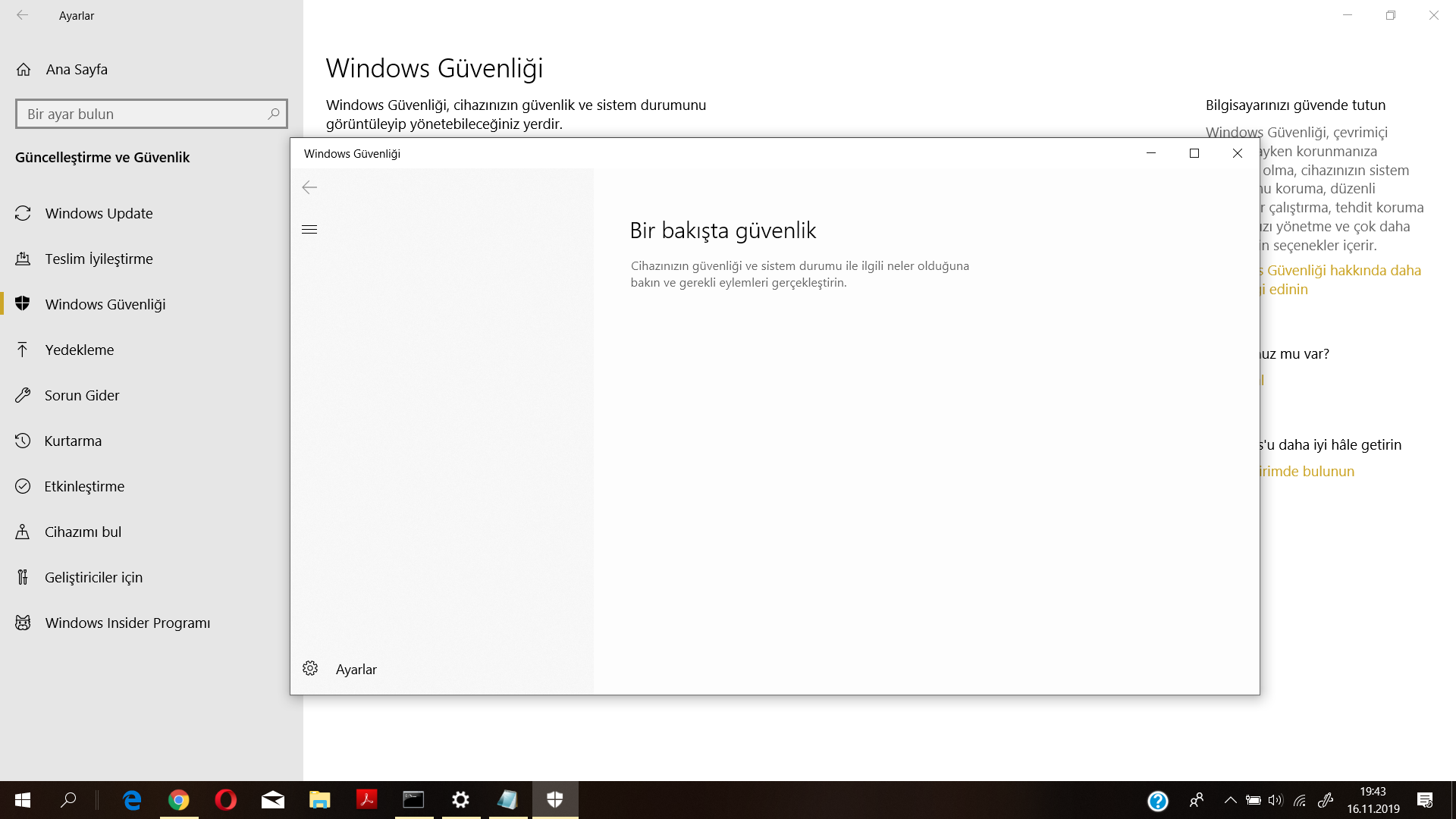Follow the bildirimde bulunun feedback link
1456x819 pixels.
pyautogui.click(x=1307, y=471)
